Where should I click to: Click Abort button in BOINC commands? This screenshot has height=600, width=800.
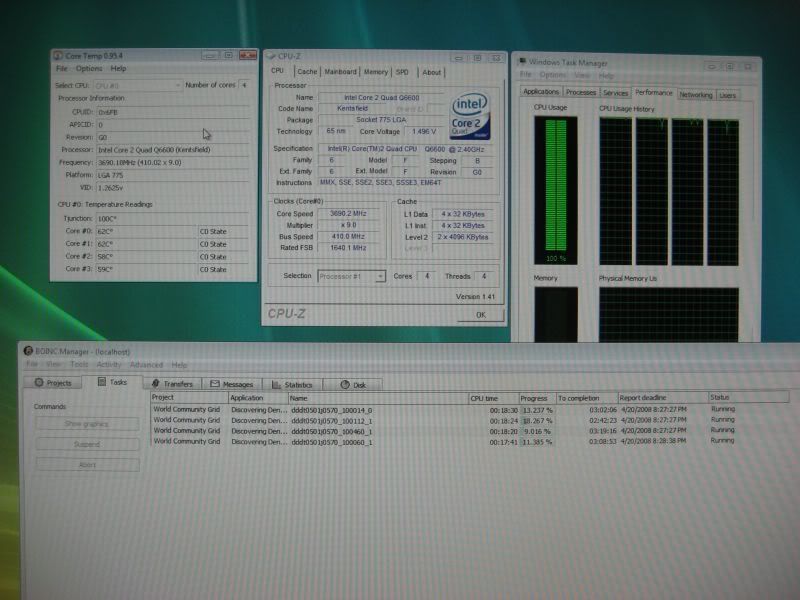tap(87, 465)
